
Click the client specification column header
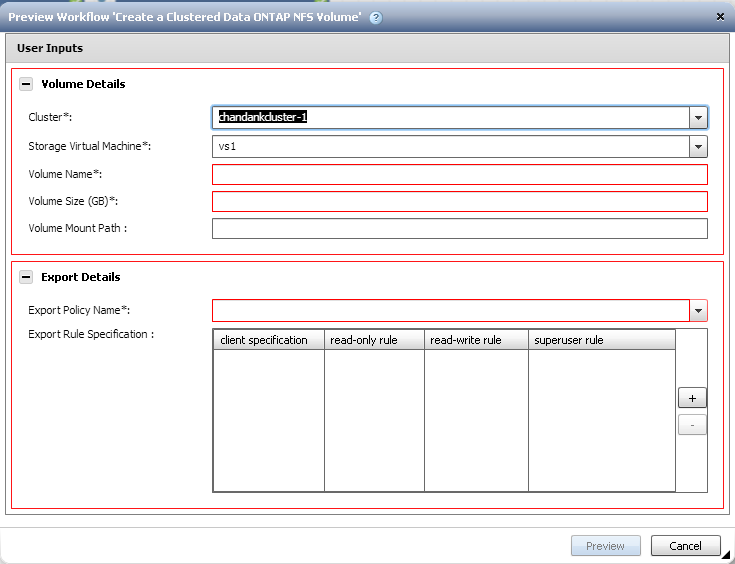[x=268, y=340]
